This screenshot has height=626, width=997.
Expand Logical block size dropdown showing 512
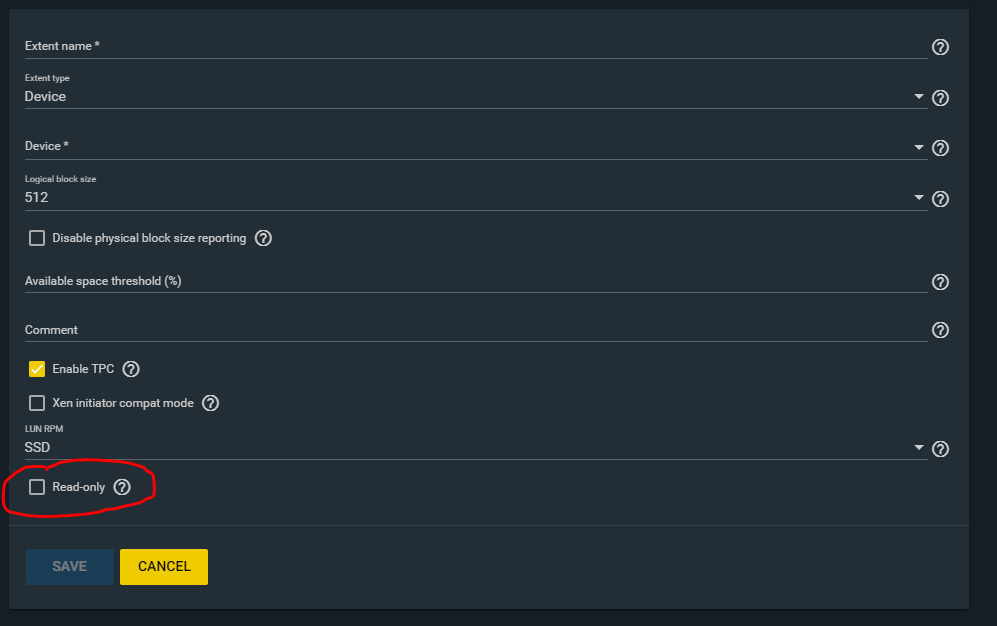[476, 198]
